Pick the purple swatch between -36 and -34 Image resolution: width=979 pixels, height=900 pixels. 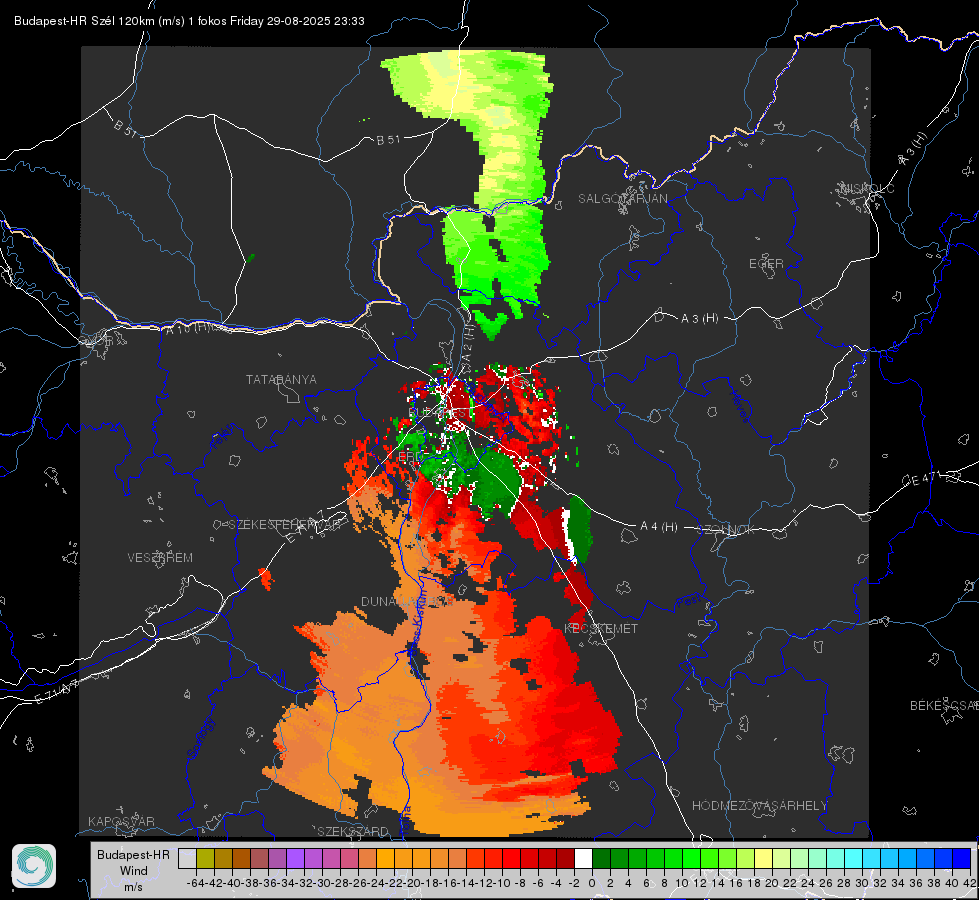(x=277, y=858)
